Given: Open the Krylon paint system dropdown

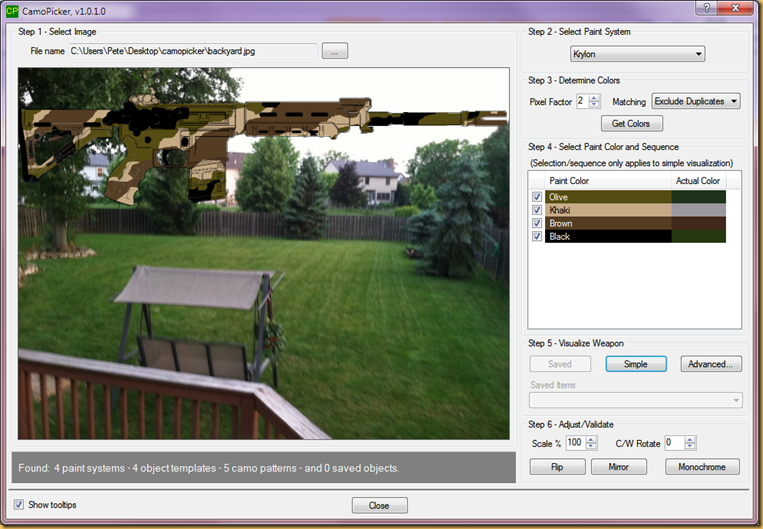Looking at the screenshot, I should pos(637,54).
